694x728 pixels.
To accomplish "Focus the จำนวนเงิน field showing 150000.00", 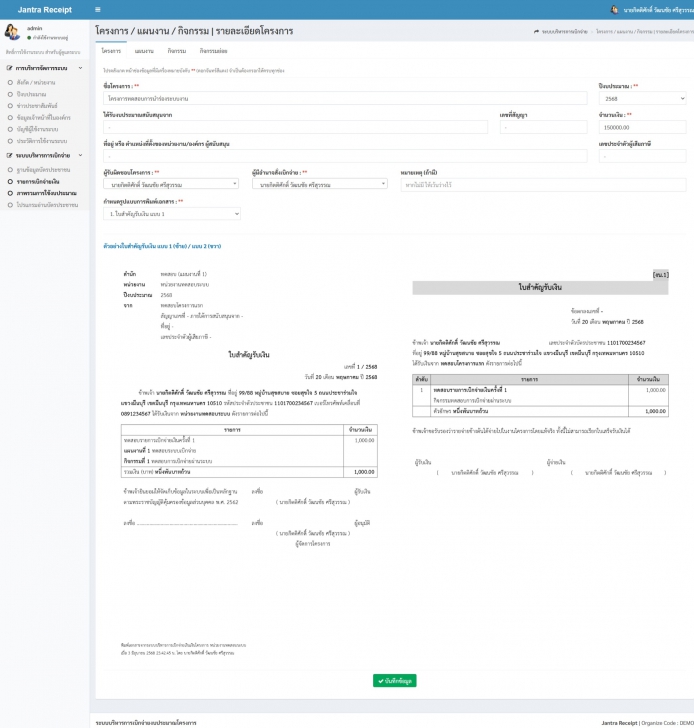I will pos(642,127).
